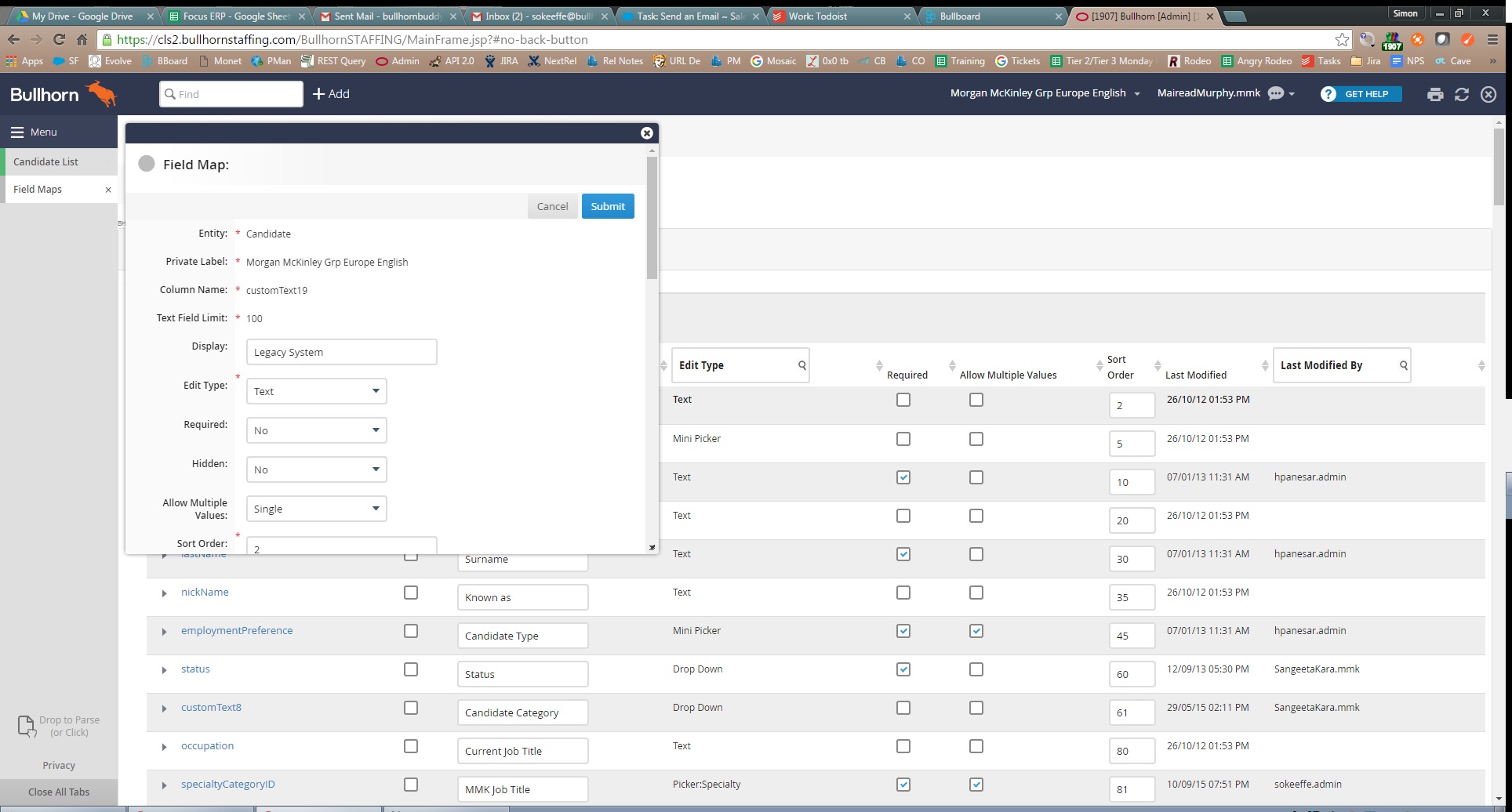Click the Cancel button in Field Map

pos(552,206)
